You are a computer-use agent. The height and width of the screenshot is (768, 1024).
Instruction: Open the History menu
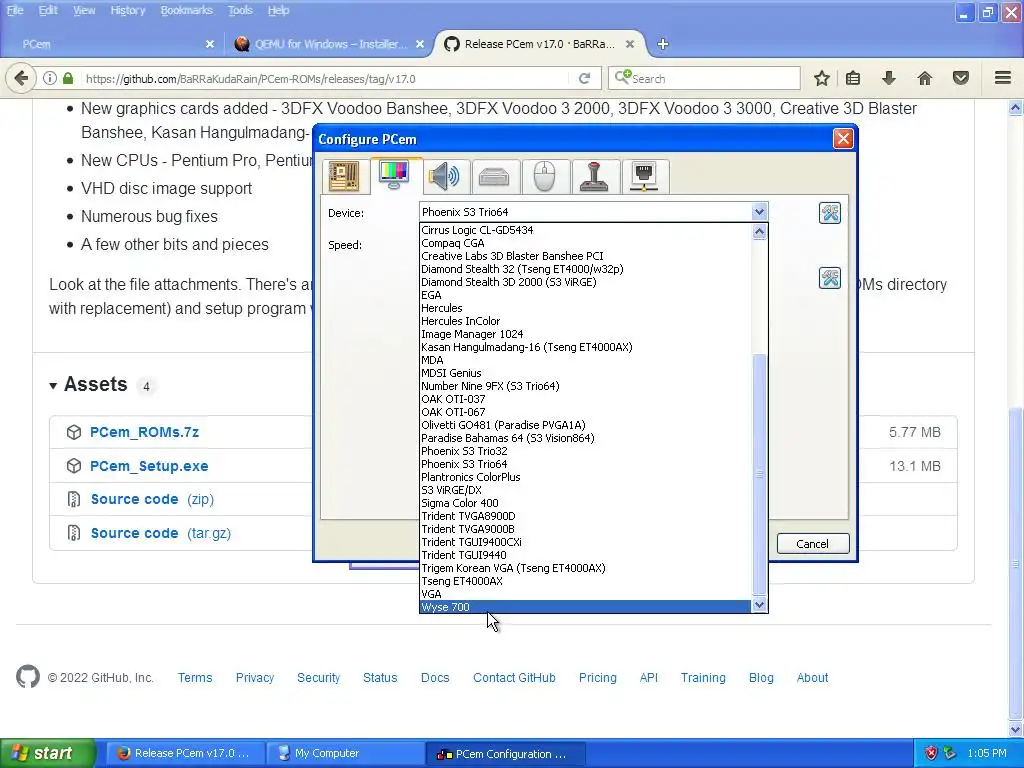click(127, 10)
